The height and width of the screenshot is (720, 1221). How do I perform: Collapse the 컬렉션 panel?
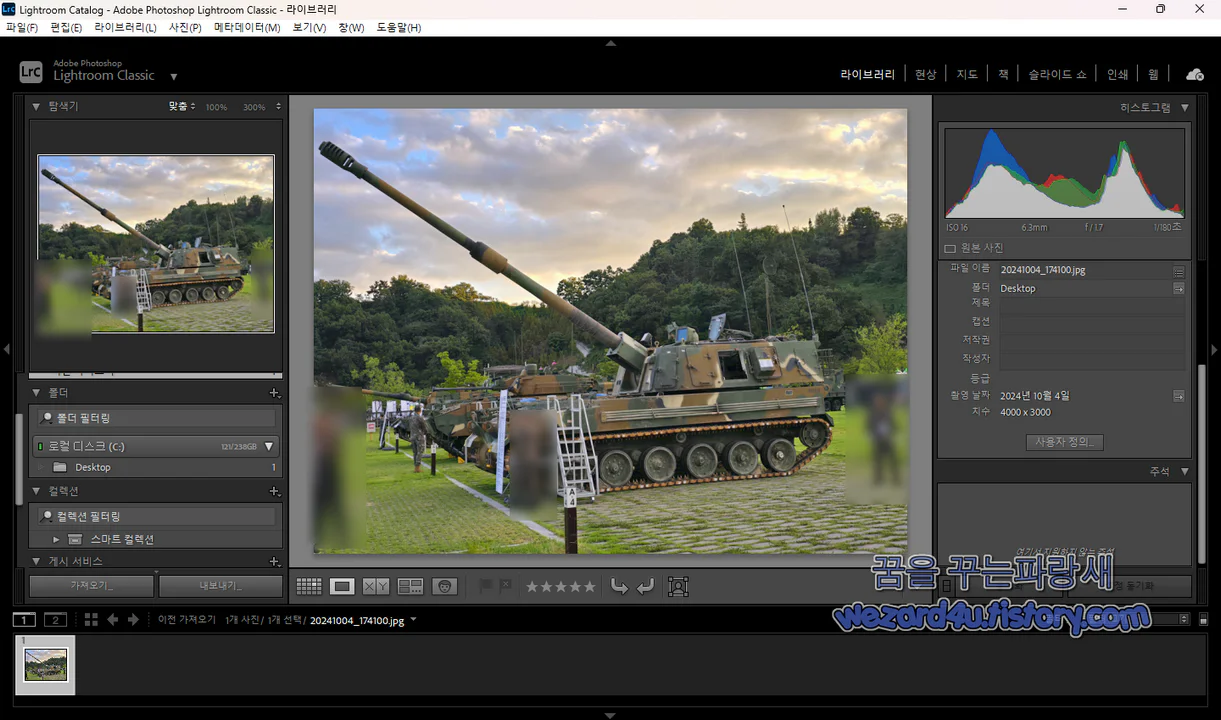[37, 491]
